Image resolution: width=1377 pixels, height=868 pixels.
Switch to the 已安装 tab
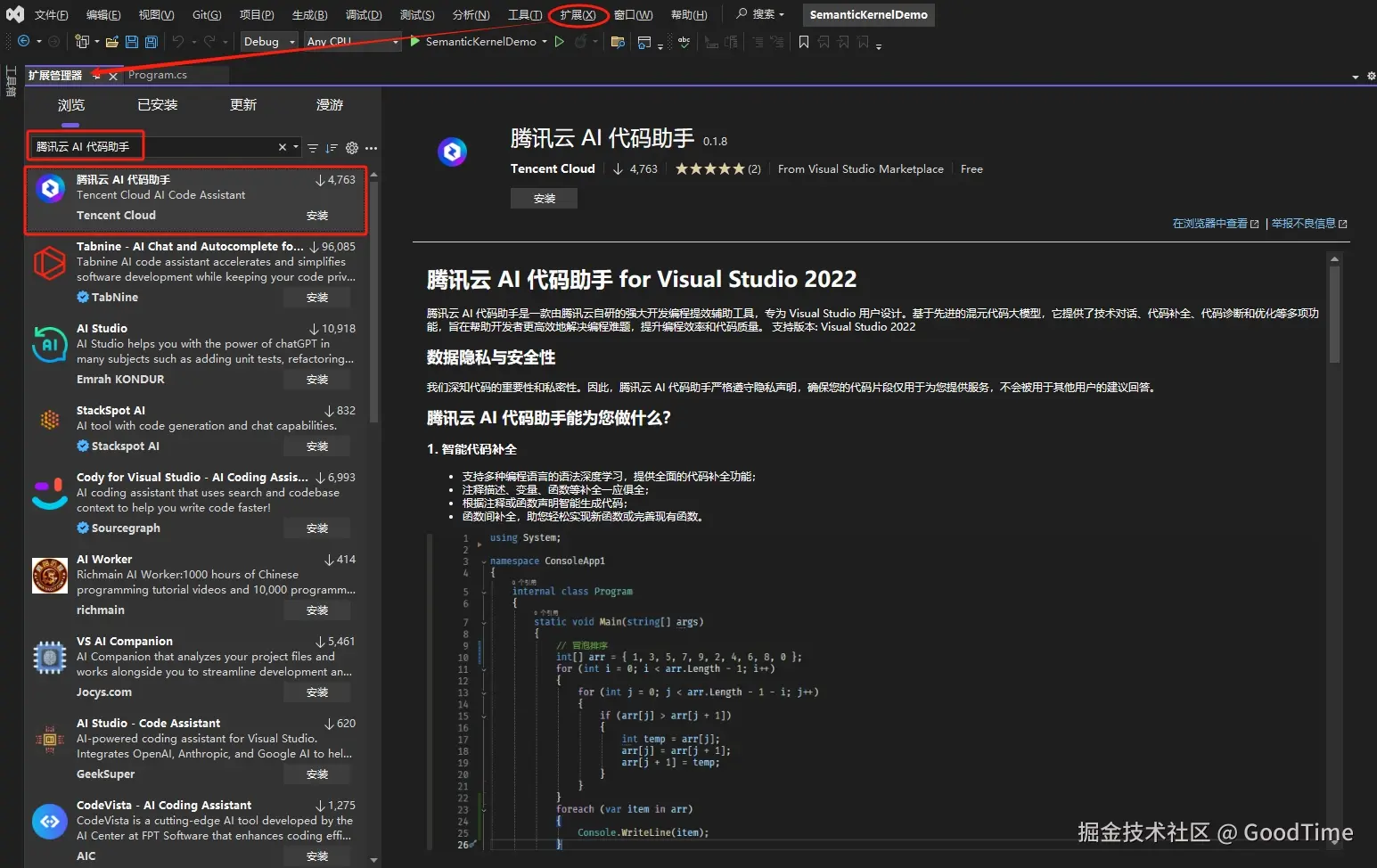coord(157,104)
